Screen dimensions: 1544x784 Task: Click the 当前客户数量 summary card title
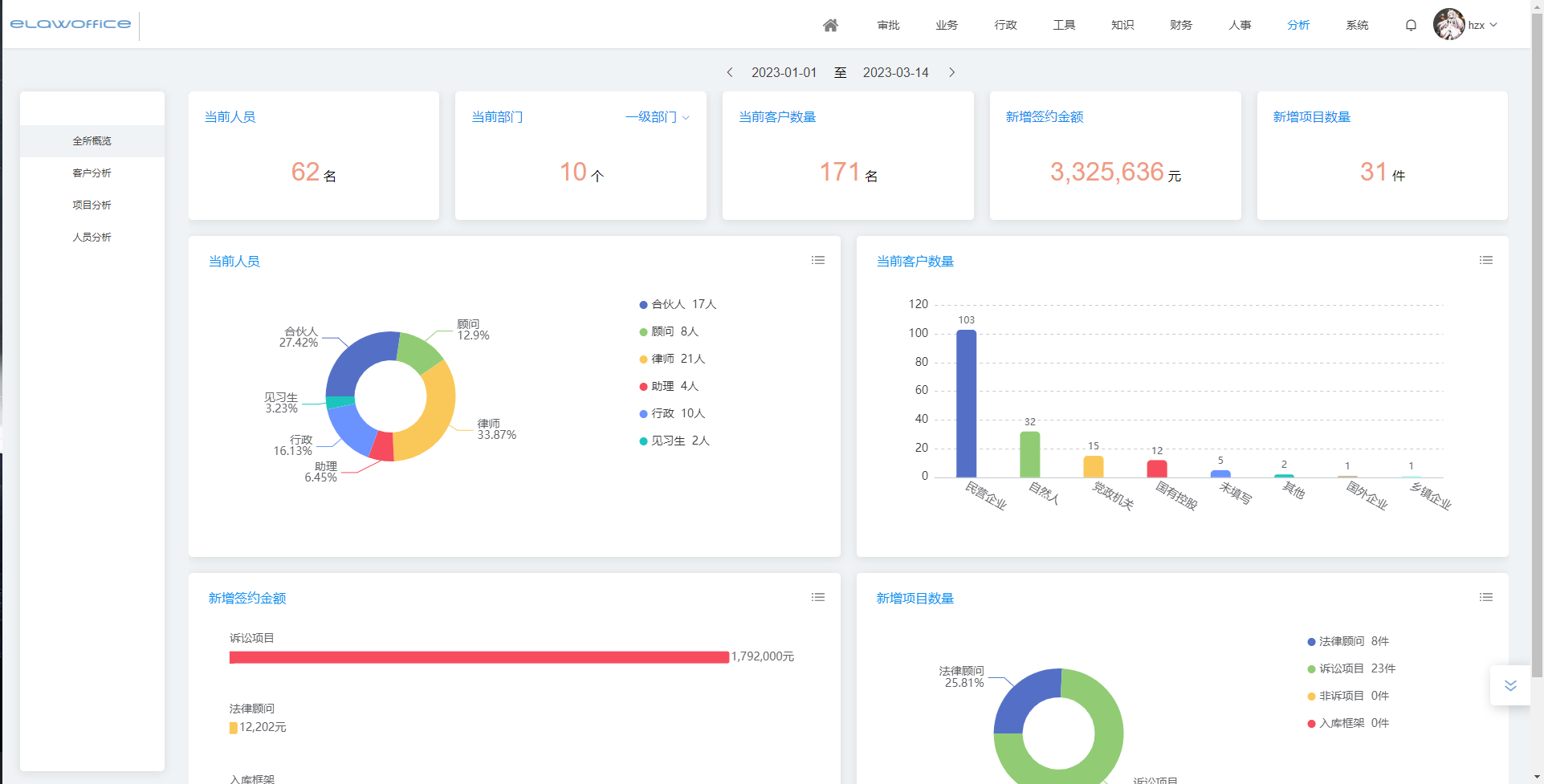coord(777,117)
